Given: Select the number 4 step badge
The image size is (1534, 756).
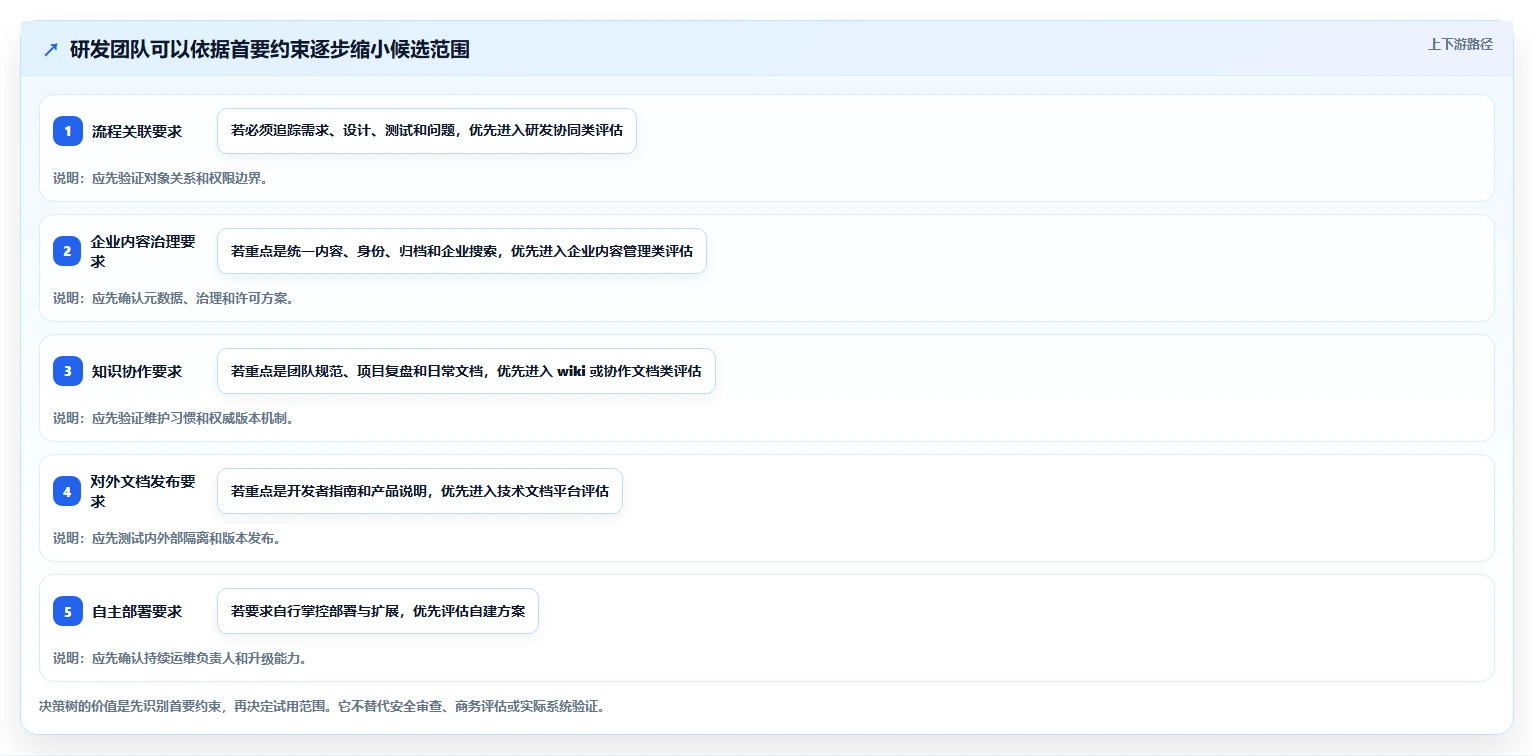Looking at the screenshot, I should tap(68, 491).
